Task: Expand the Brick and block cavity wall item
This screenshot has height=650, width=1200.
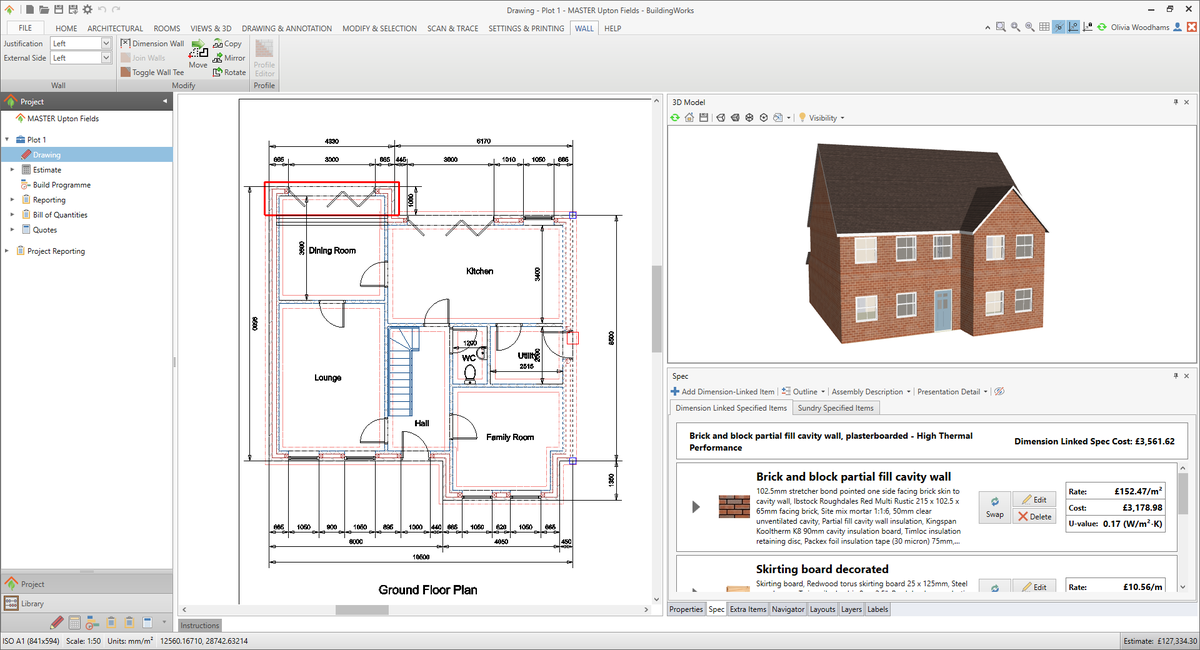Action: click(696, 508)
